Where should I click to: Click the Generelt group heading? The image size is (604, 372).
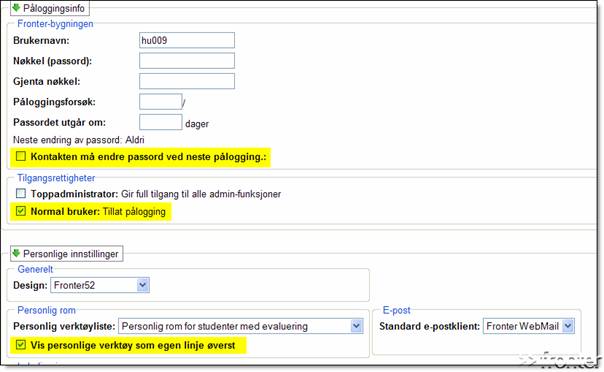coord(35,269)
